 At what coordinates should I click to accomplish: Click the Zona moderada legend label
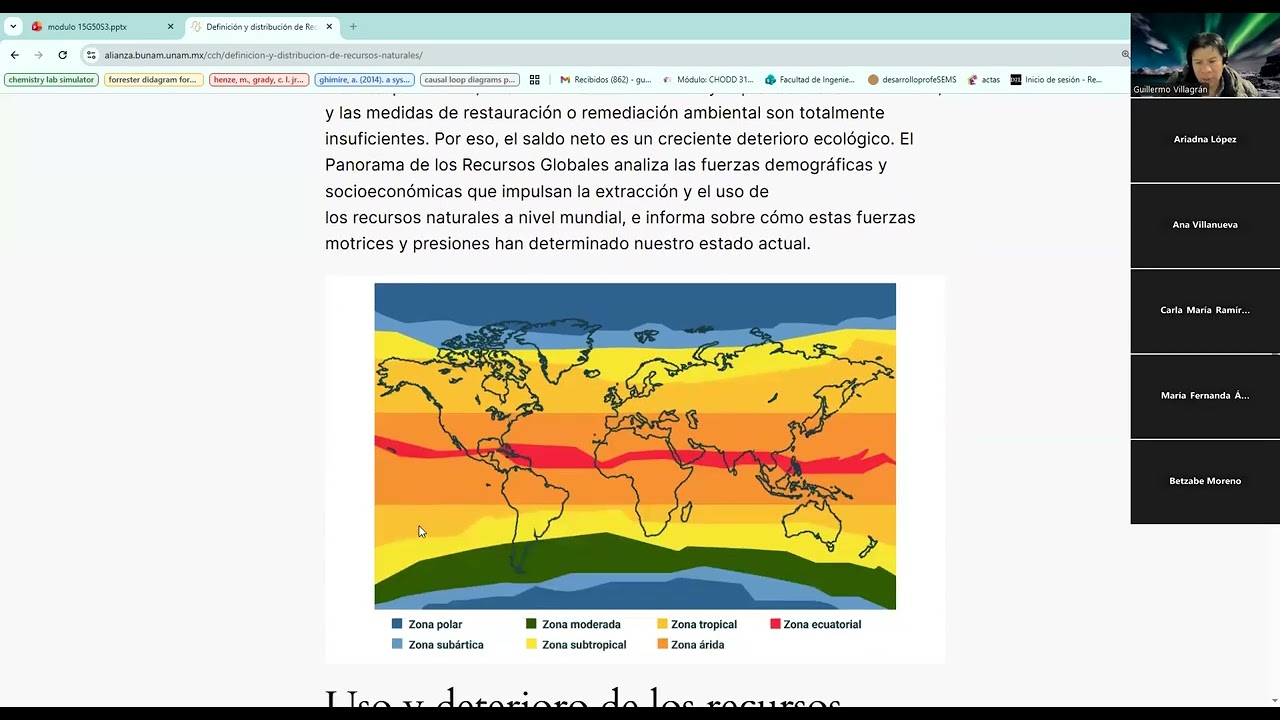point(581,625)
